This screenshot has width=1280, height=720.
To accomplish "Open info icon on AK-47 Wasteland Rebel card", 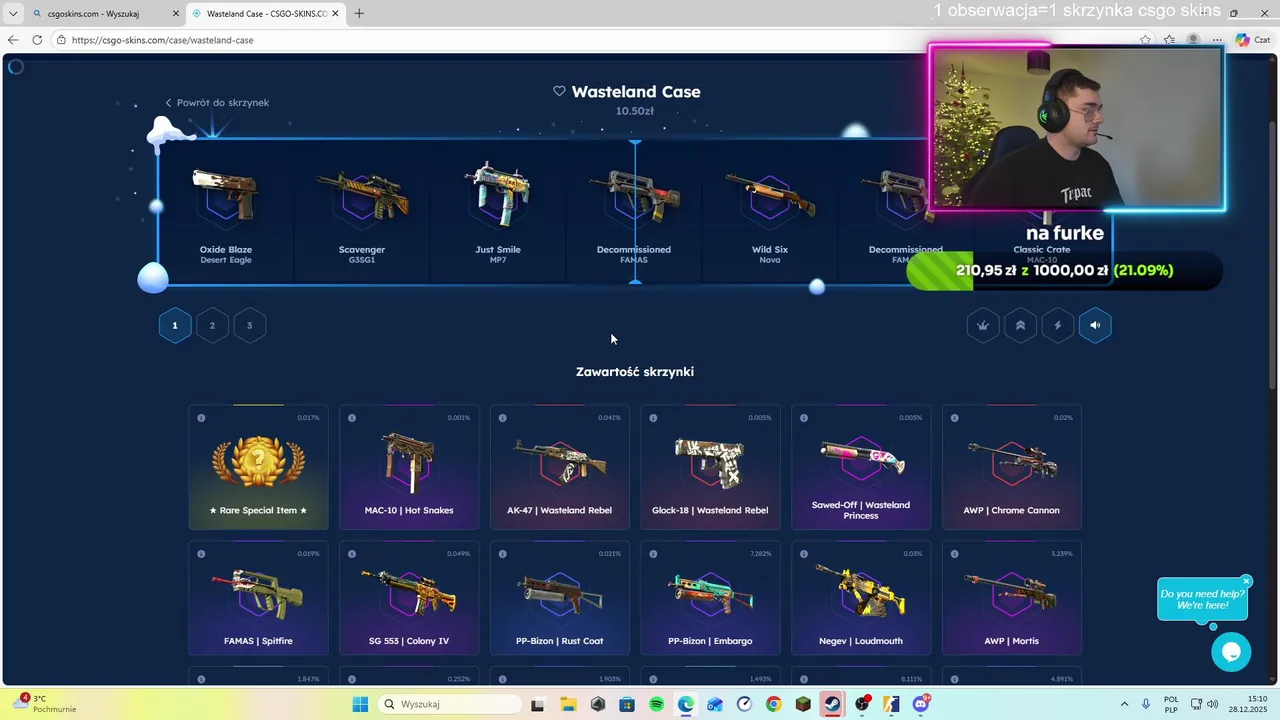I will pyautogui.click(x=502, y=418).
